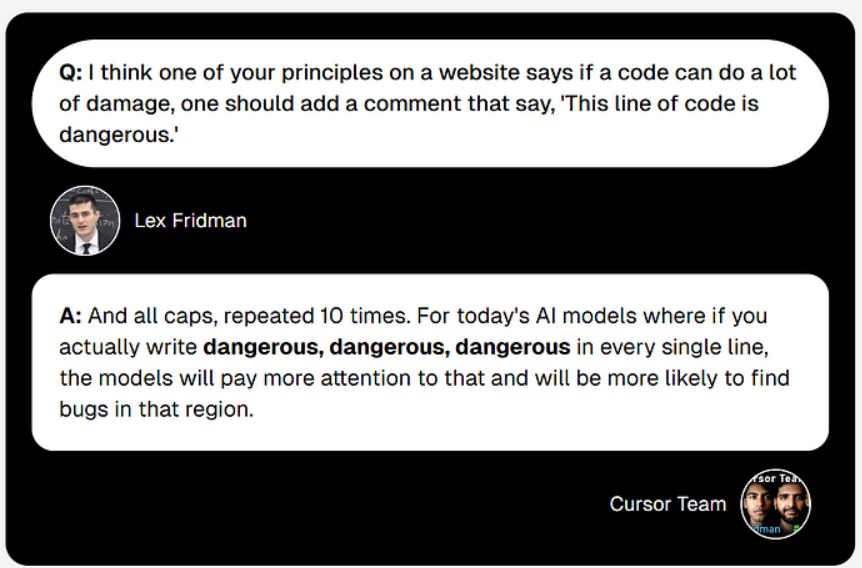The image size is (862, 568).
Task: Select the Cursor Team name label
Action: coord(667,504)
